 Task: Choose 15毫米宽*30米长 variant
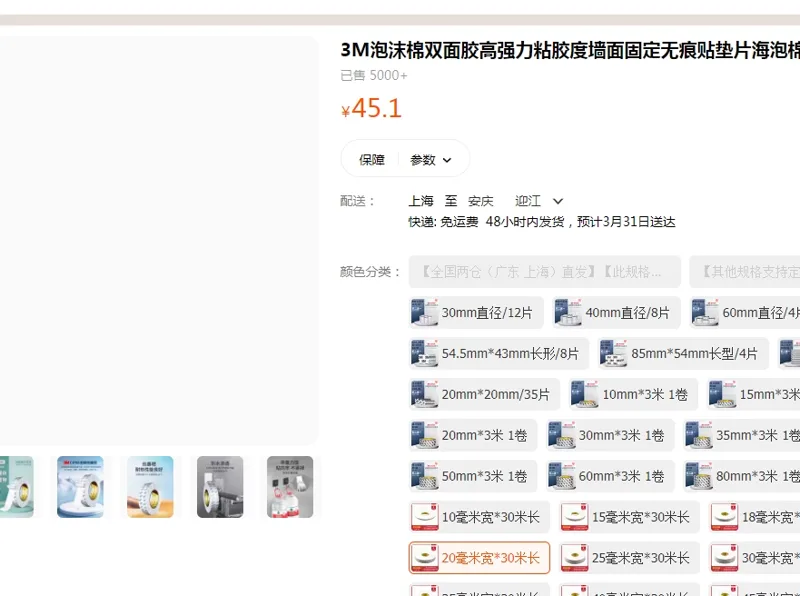click(629, 517)
